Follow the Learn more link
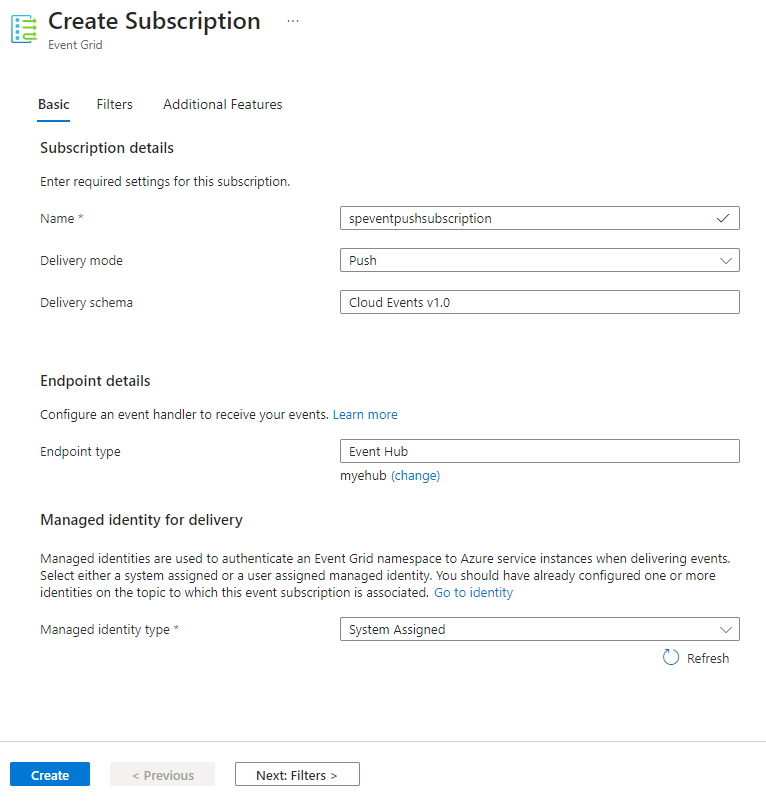Viewport: 766px width, 811px height. [x=365, y=414]
